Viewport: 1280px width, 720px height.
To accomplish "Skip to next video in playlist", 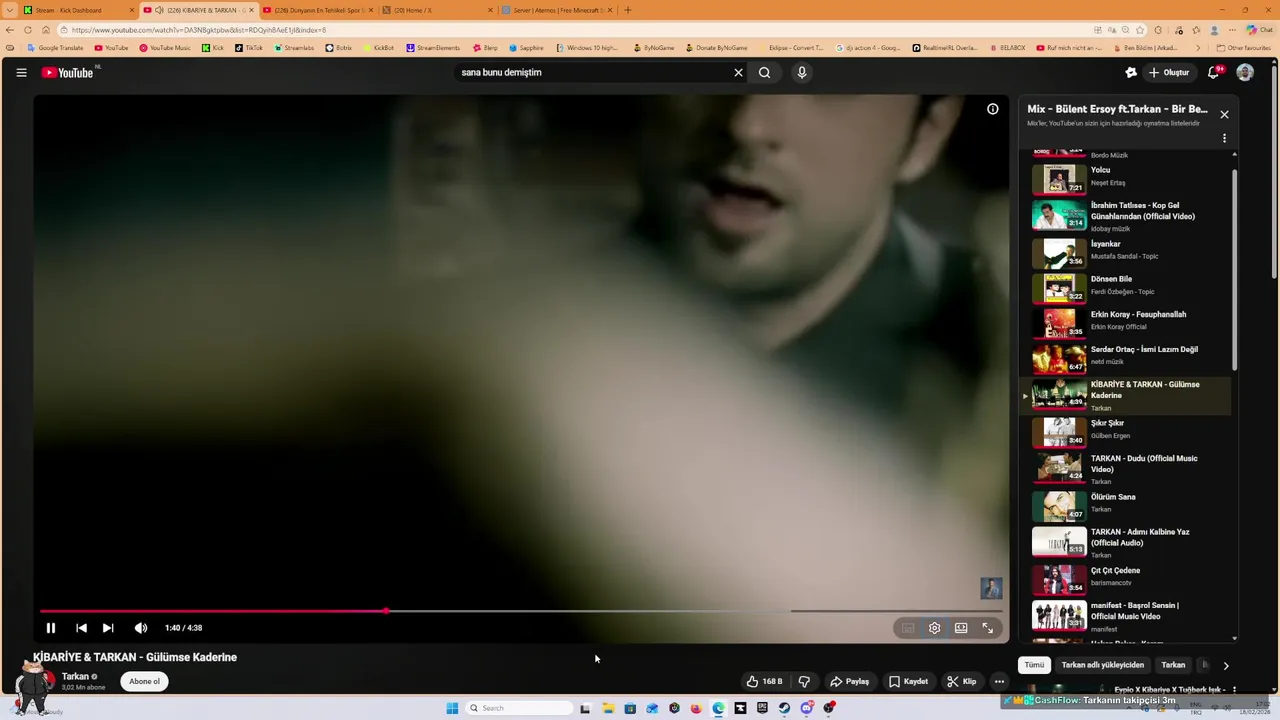I will tap(108, 628).
